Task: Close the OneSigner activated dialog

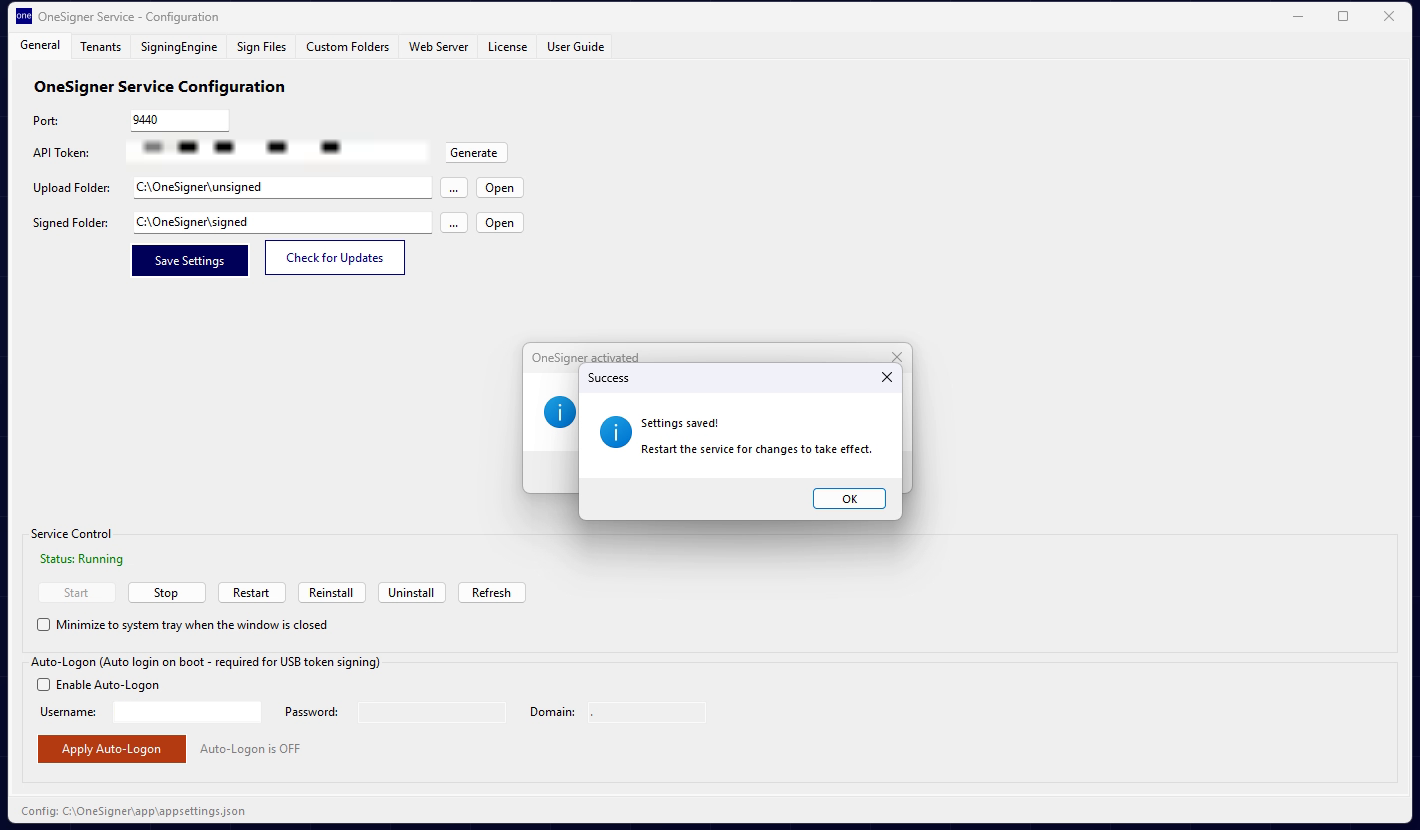Action: [896, 357]
